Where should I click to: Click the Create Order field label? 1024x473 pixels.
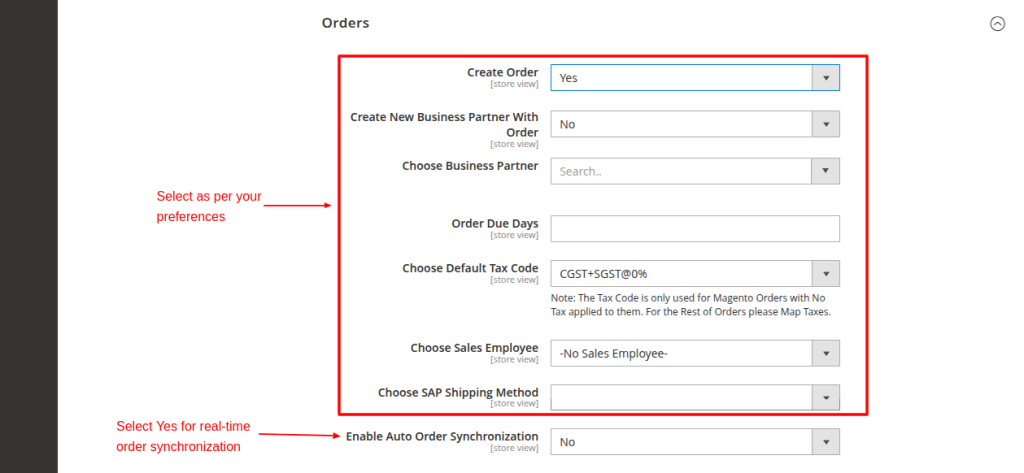[x=502, y=72]
